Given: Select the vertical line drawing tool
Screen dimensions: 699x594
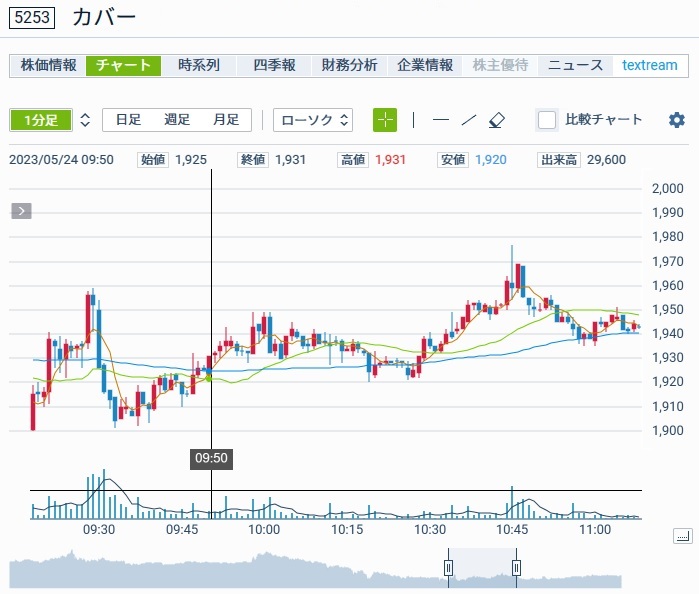Looking at the screenshot, I should (x=414, y=120).
